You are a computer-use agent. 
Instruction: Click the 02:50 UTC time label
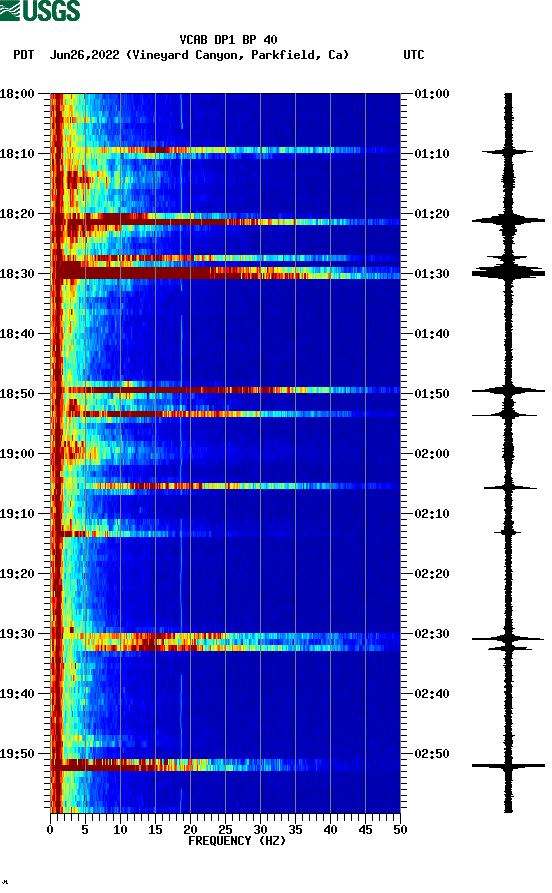click(432, 753)
